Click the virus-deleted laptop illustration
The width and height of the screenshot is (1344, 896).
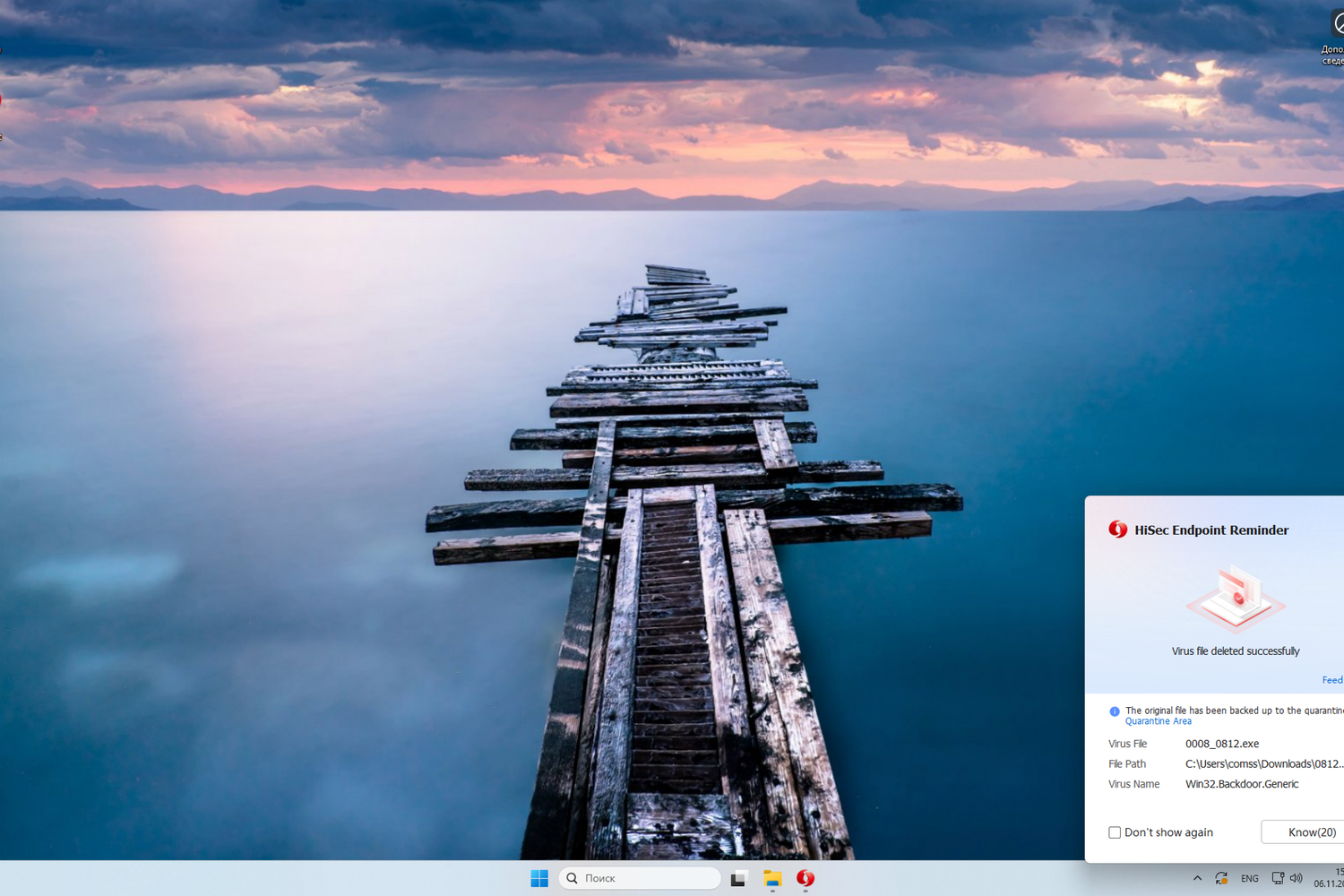(x=1236, y=599)
